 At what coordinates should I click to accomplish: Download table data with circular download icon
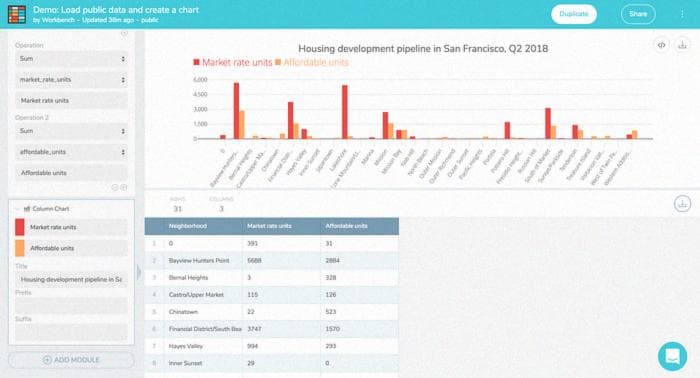(x=682, y=204)
